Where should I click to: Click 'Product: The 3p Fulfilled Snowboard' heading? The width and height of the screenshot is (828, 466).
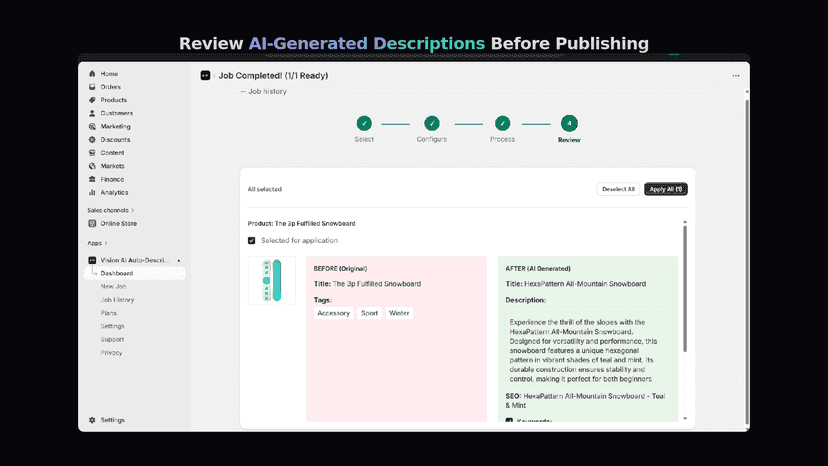coord(302,223)
